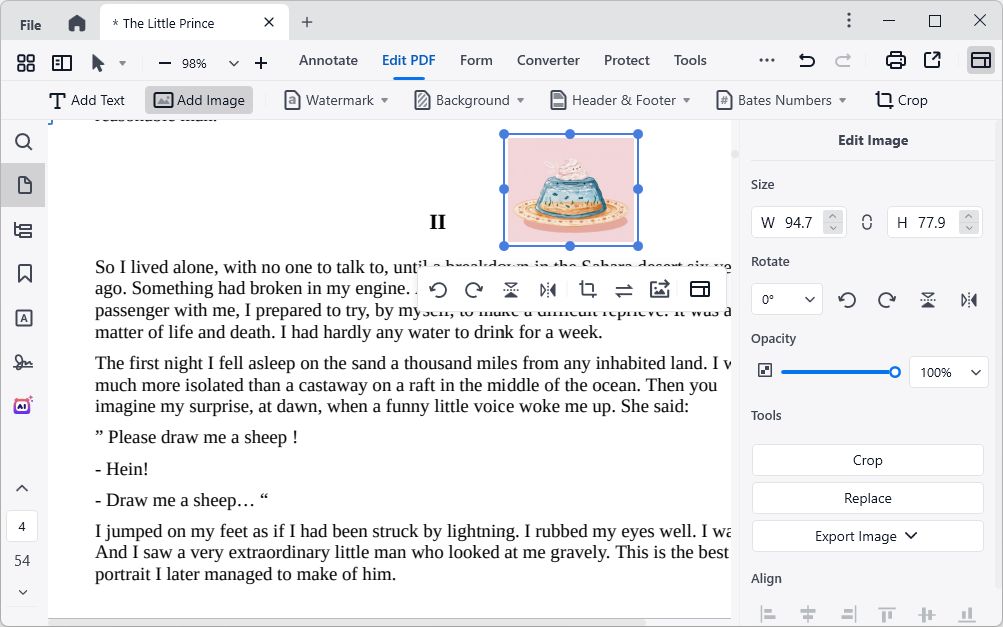1003x627 pixels.
Task: Expand the Rotate angle 0° dropdown
Action: [786, 300]
